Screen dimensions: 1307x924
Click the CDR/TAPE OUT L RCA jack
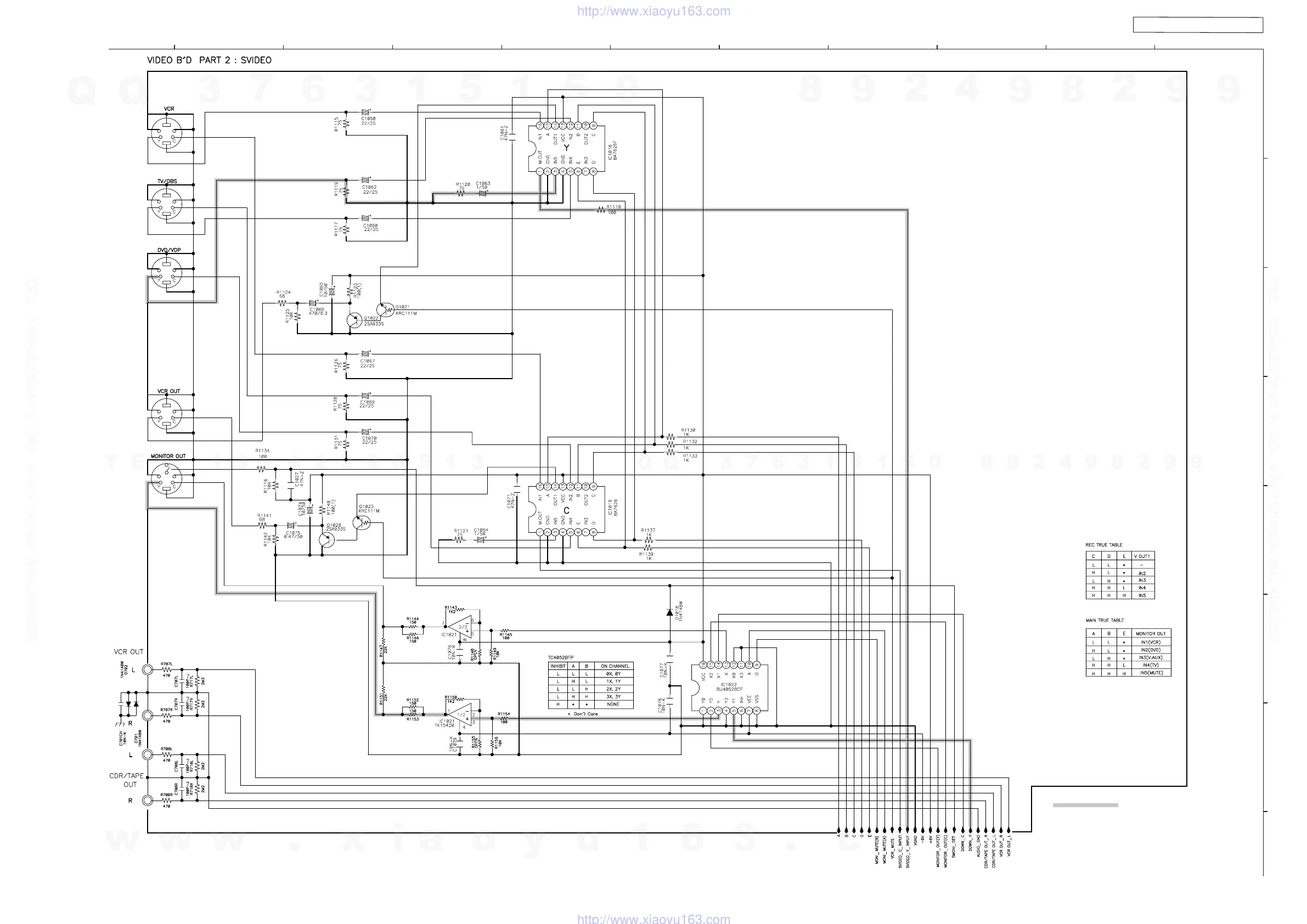(x=148, y=755)
